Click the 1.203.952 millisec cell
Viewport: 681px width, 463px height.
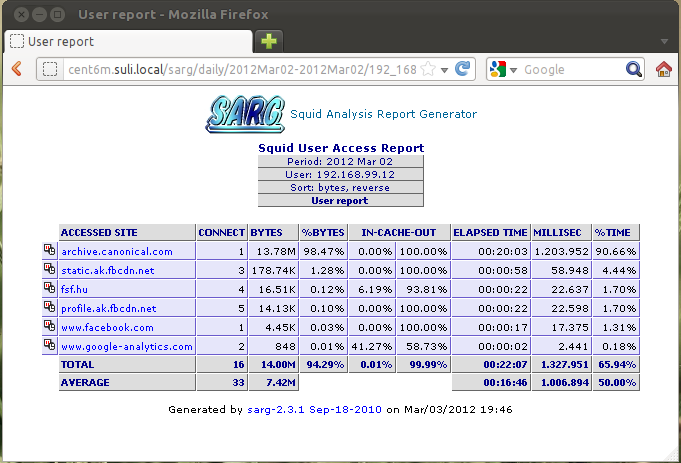(561, 251)
